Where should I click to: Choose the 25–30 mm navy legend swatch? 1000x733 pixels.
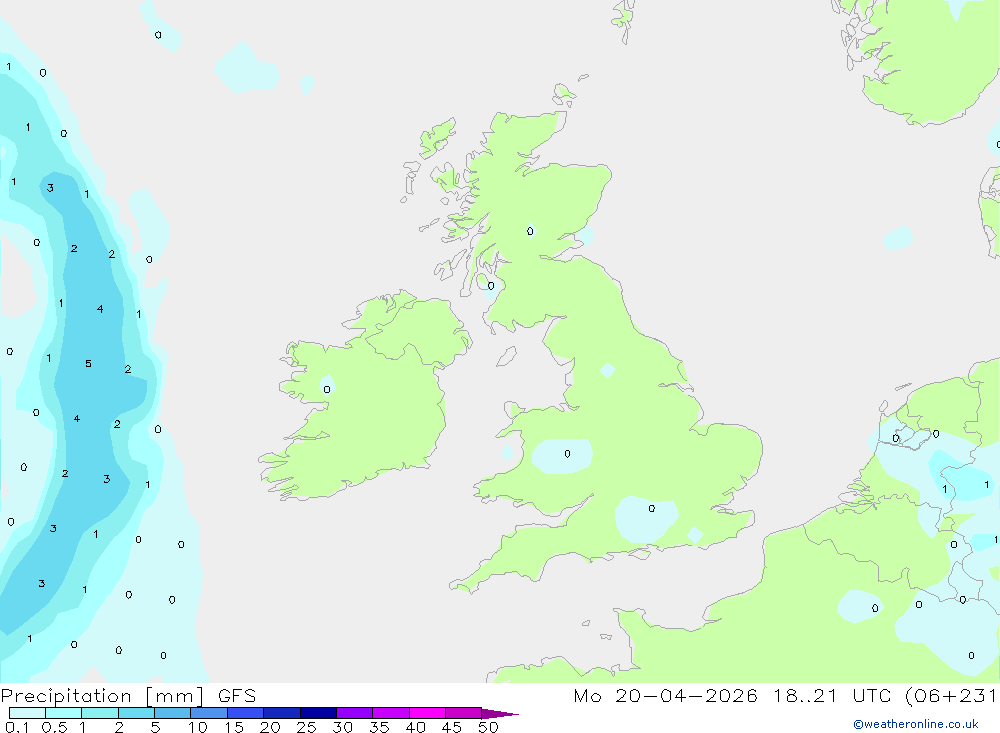(318, 713)
